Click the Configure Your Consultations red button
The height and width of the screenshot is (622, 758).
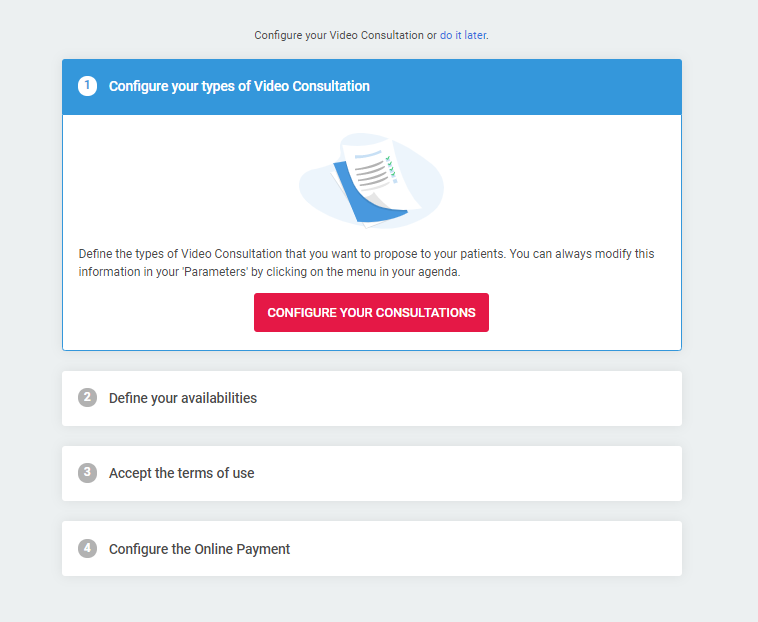tap(371, 312)
